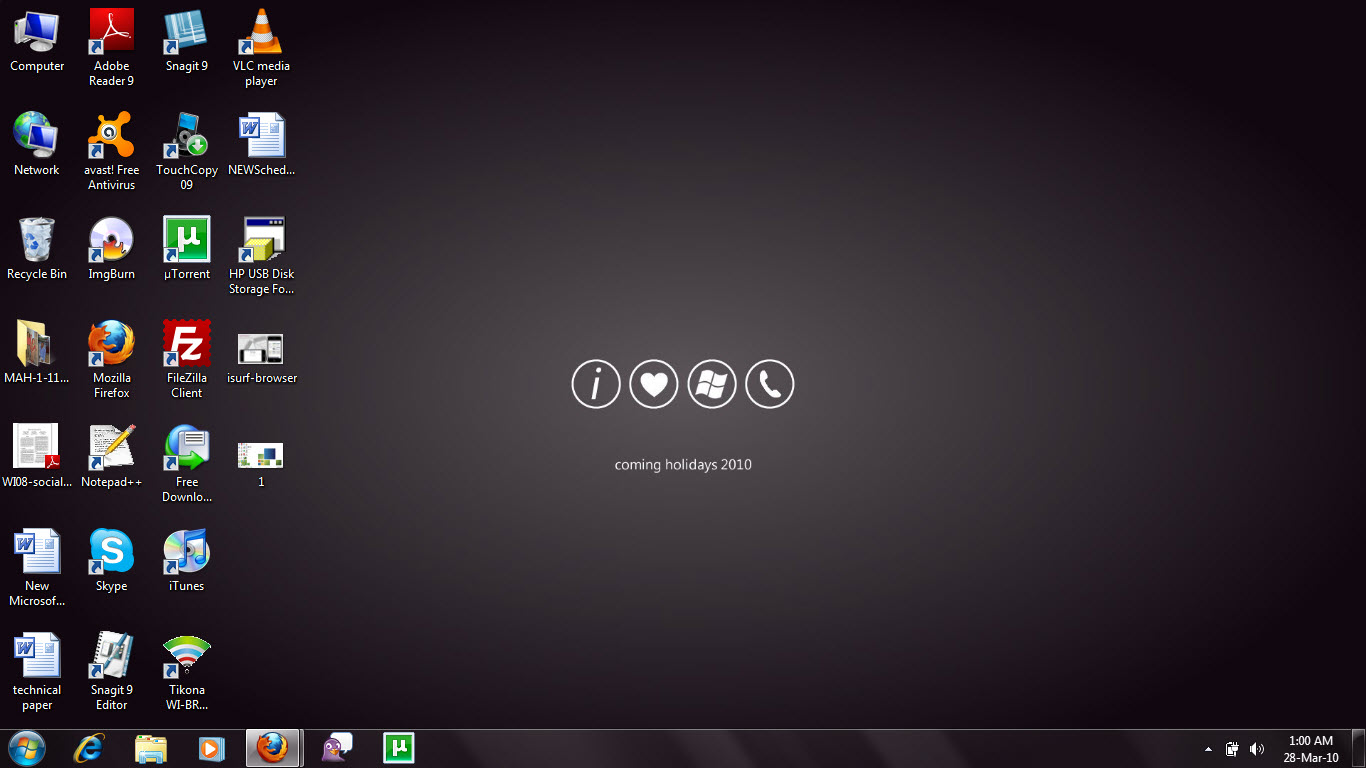Select the iTunes desktop shortcut

click(186, 560)
